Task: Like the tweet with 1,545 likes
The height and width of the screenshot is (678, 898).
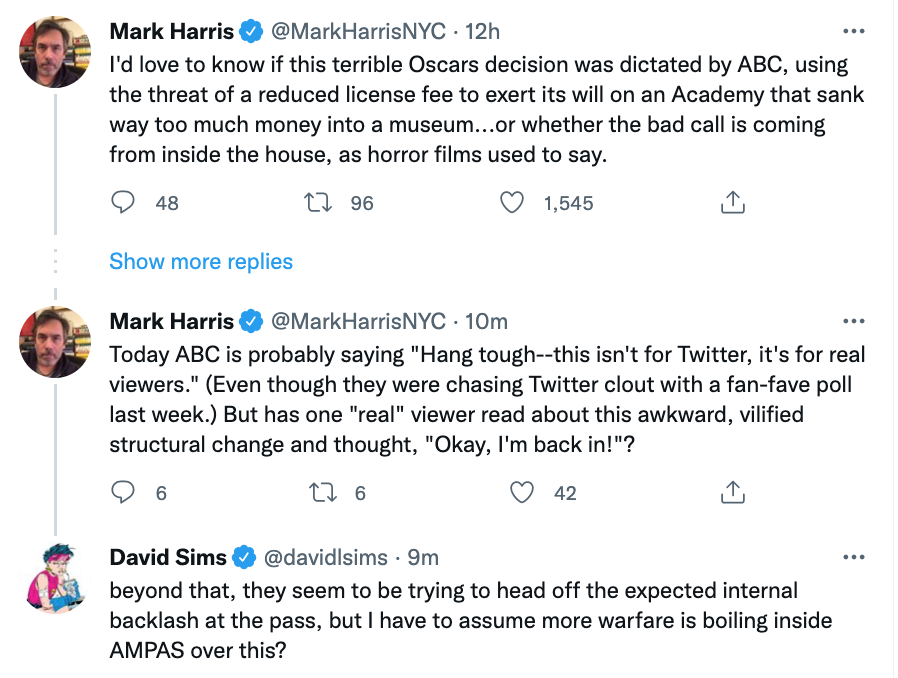Action: click(511, 203)
